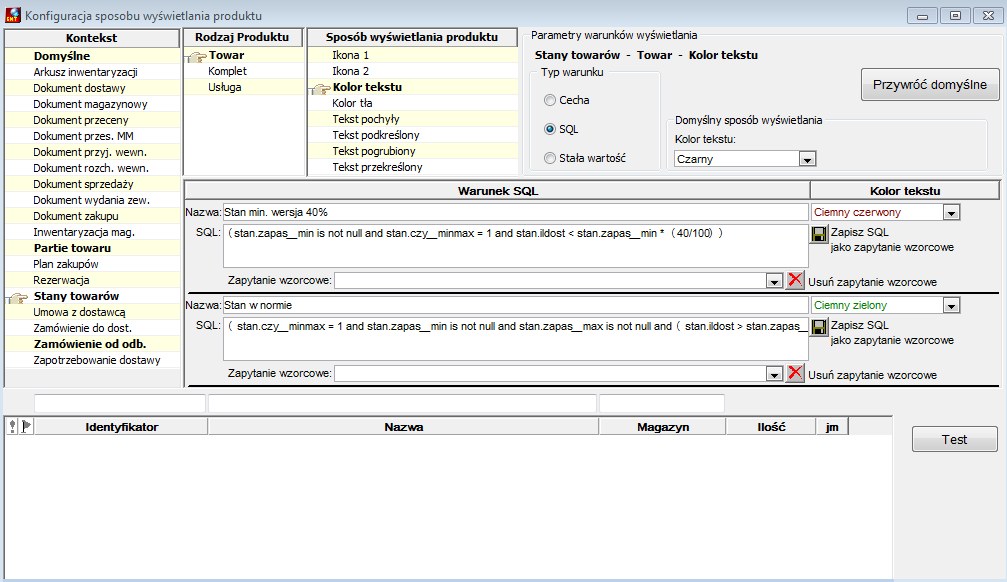Choose Dokument sprzedaży in Kontekst list
Image resolution: width=1007 pixels, height=582 pixels.
(83, 184)
